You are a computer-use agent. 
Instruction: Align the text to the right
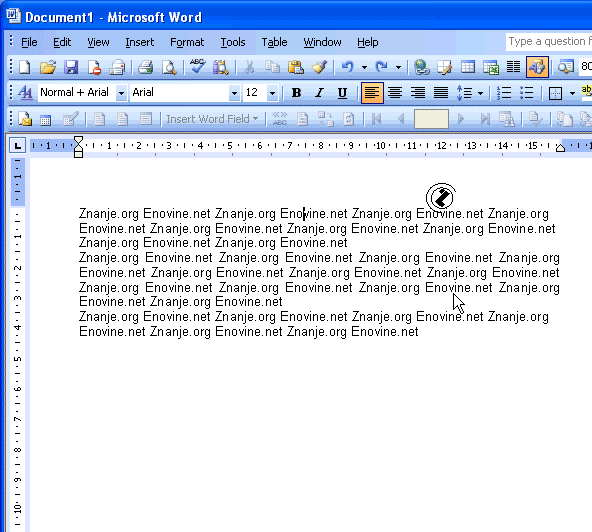(418, 93)
